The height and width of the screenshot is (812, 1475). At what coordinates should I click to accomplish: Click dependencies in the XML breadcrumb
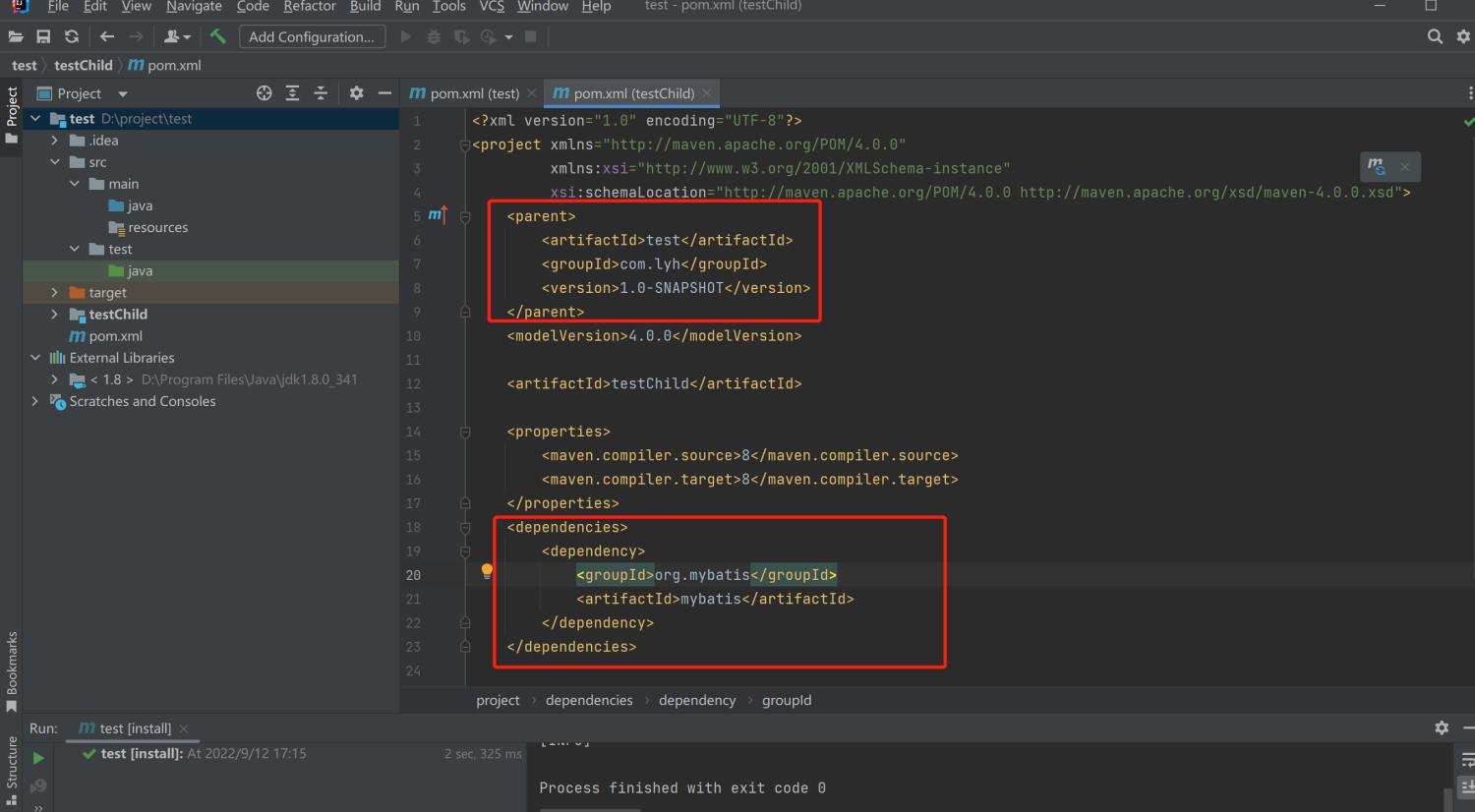click(x=589, y=700)
